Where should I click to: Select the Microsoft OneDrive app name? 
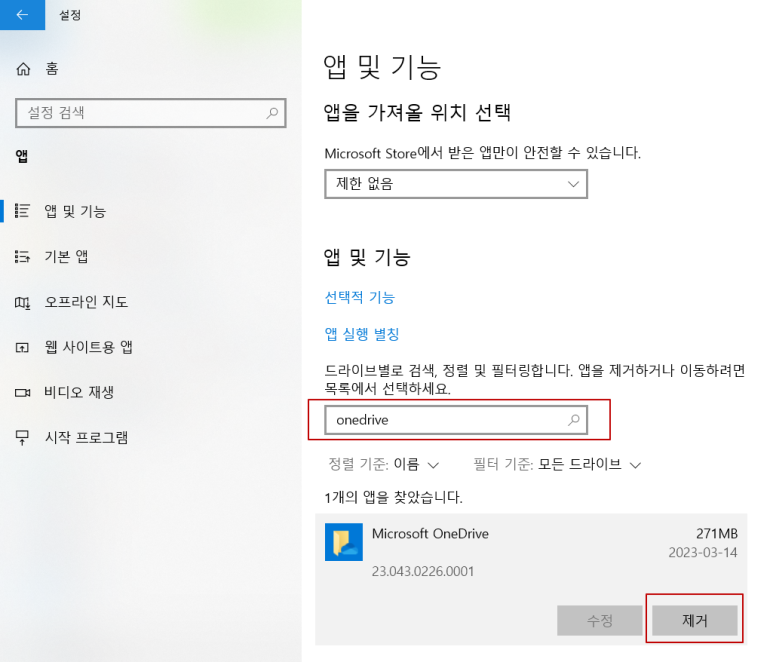(430, 534)
